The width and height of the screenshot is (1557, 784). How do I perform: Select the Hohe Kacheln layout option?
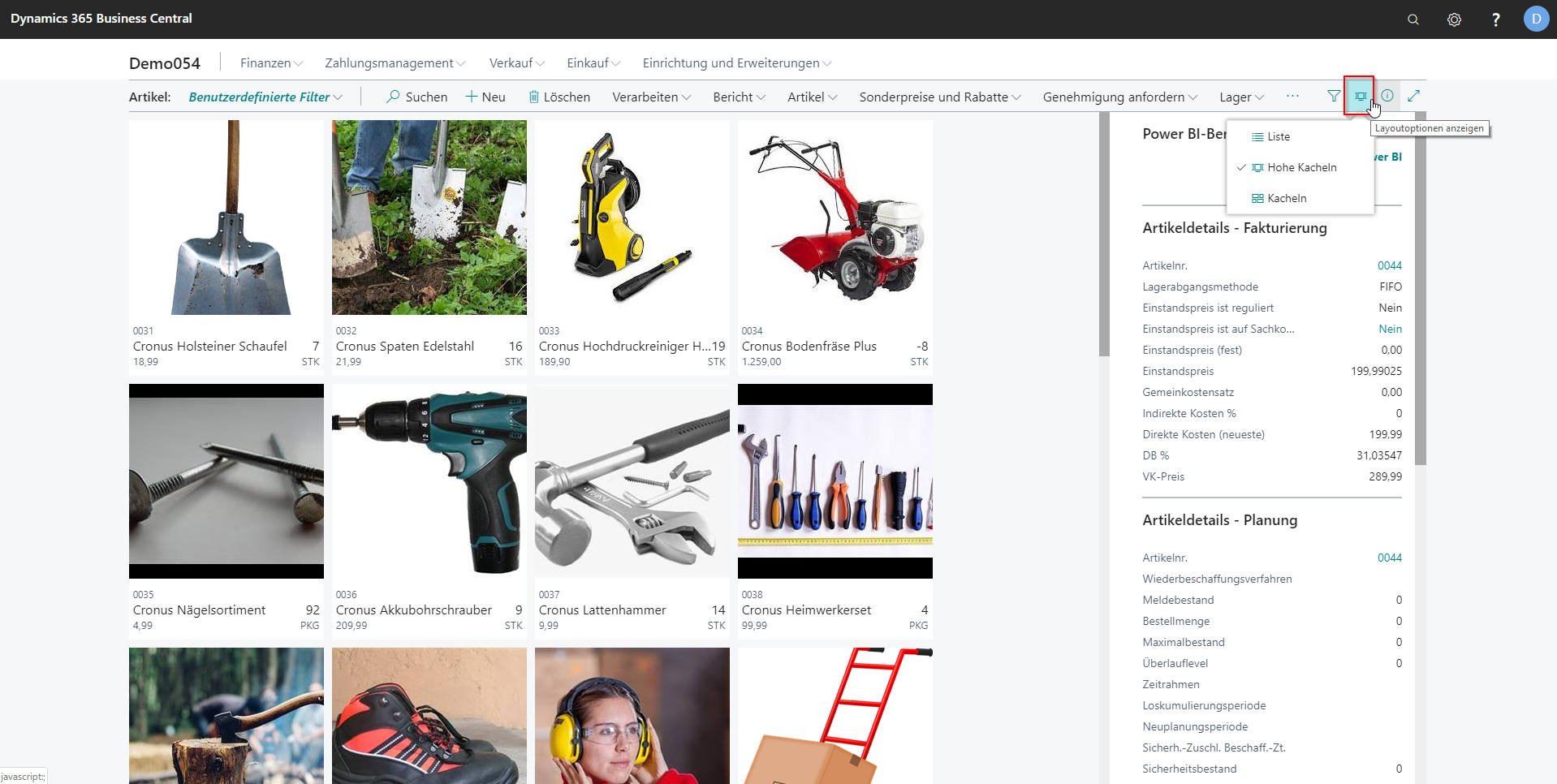(1300, 167)
